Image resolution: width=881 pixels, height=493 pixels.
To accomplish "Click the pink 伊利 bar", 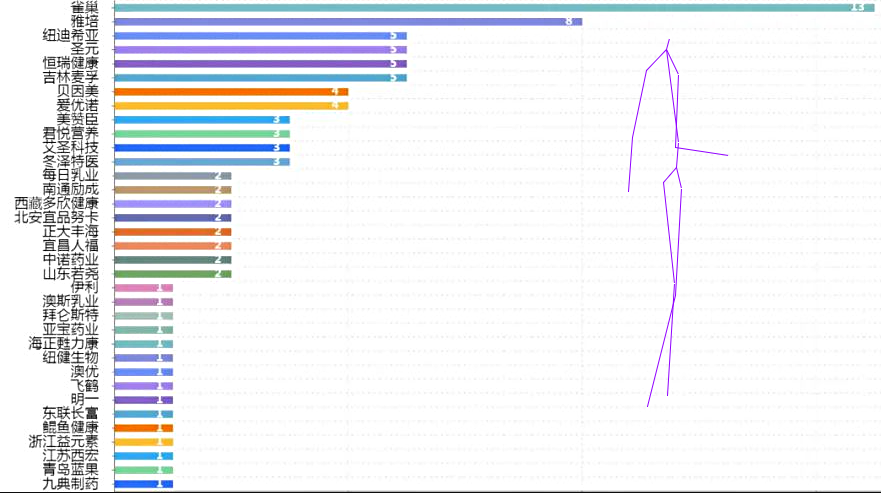I will [x=143, y=288].
